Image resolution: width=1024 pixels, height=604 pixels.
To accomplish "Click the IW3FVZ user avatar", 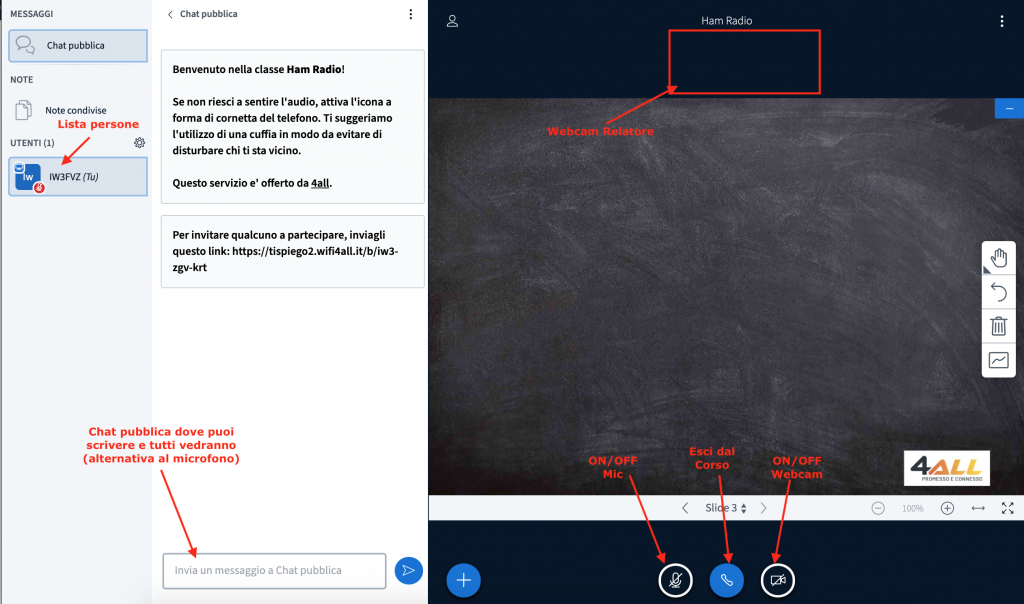I will point(28,177).
